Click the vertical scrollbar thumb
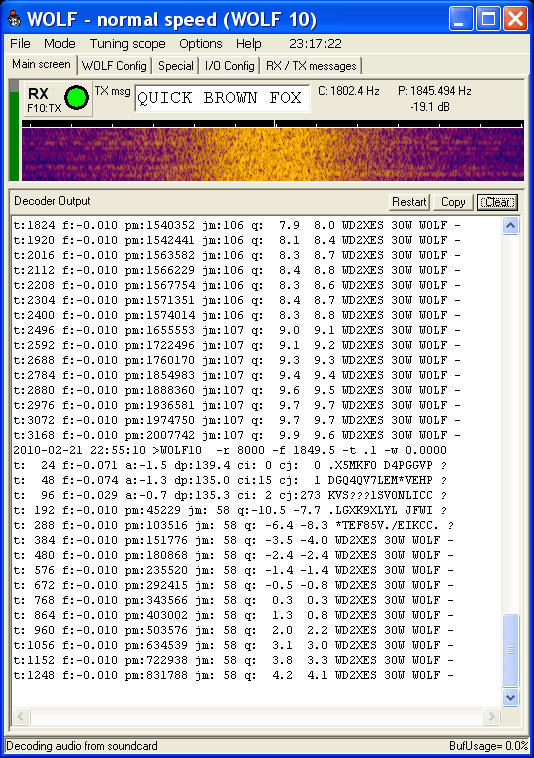 (511, 650)
